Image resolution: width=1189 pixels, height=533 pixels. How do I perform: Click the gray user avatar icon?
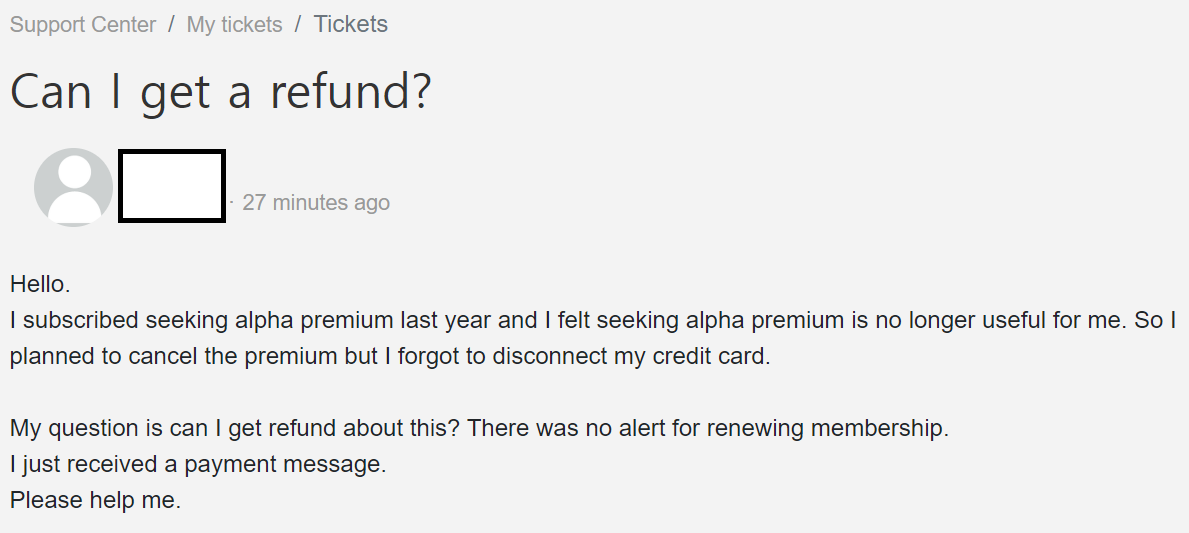coord(73,187)
